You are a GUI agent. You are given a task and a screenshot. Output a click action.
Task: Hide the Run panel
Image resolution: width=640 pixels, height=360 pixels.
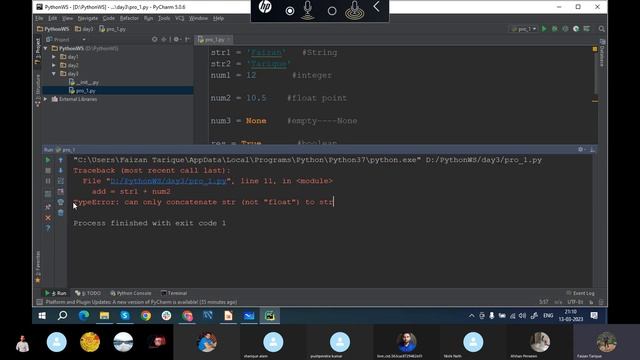[x=592, y=150]
